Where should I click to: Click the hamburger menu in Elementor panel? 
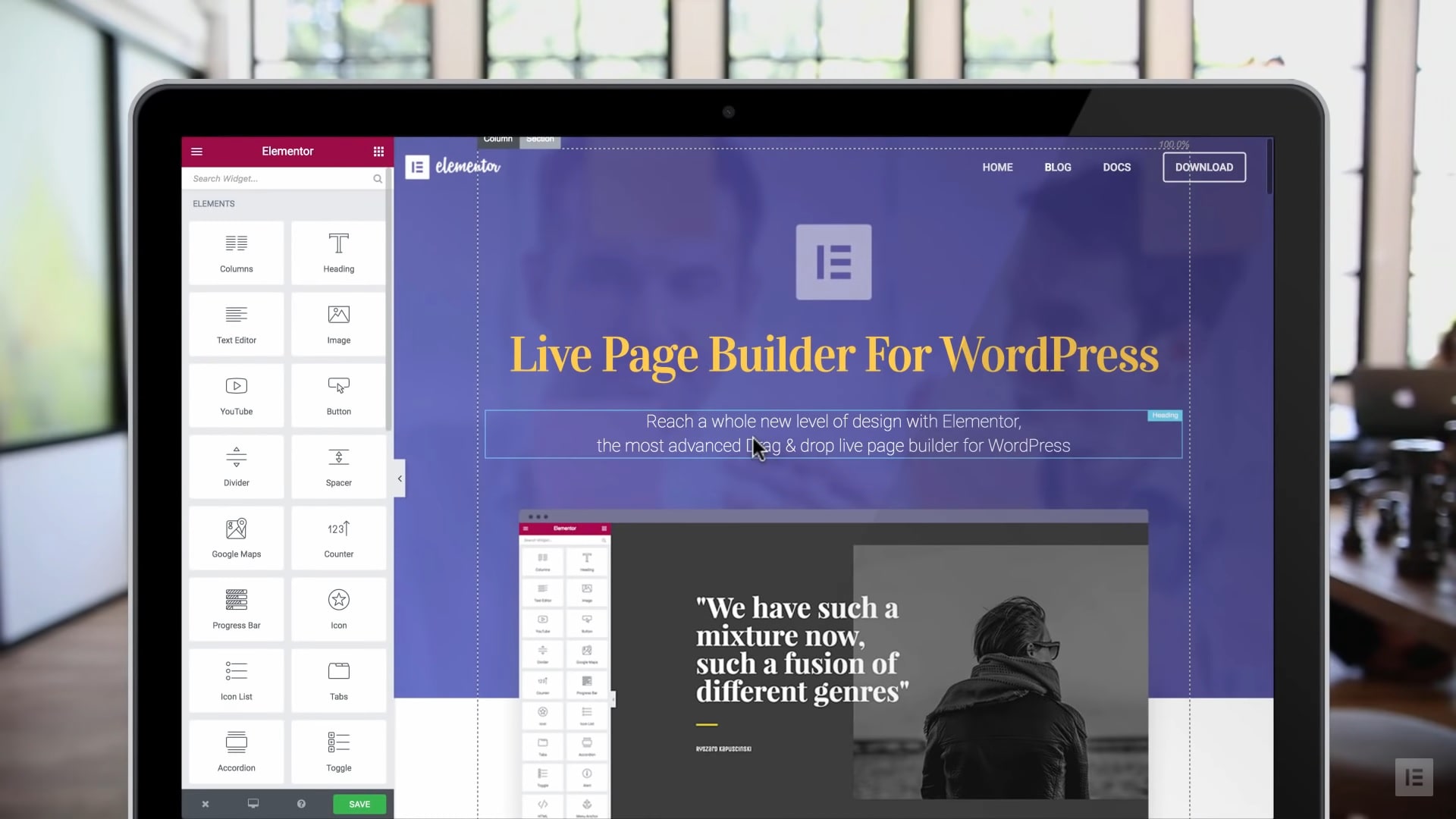click(197, 151)
